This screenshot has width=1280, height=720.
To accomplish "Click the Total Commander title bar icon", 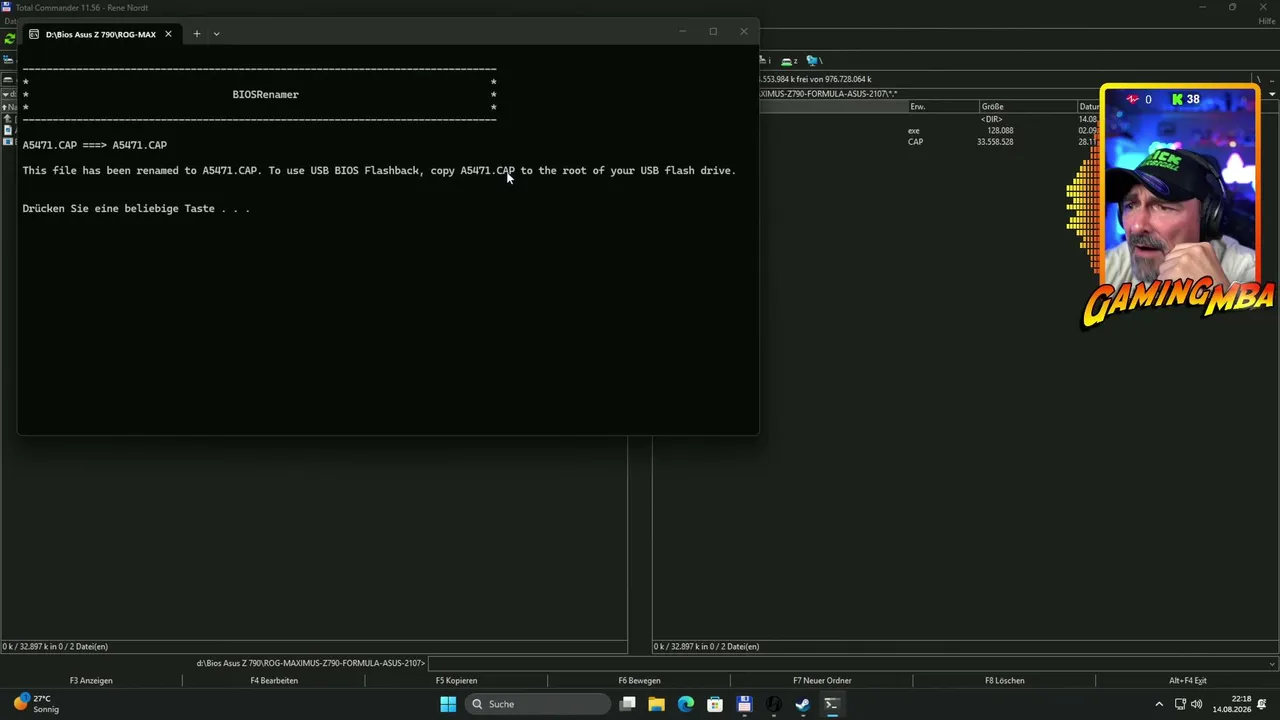I will pos(6,8).
